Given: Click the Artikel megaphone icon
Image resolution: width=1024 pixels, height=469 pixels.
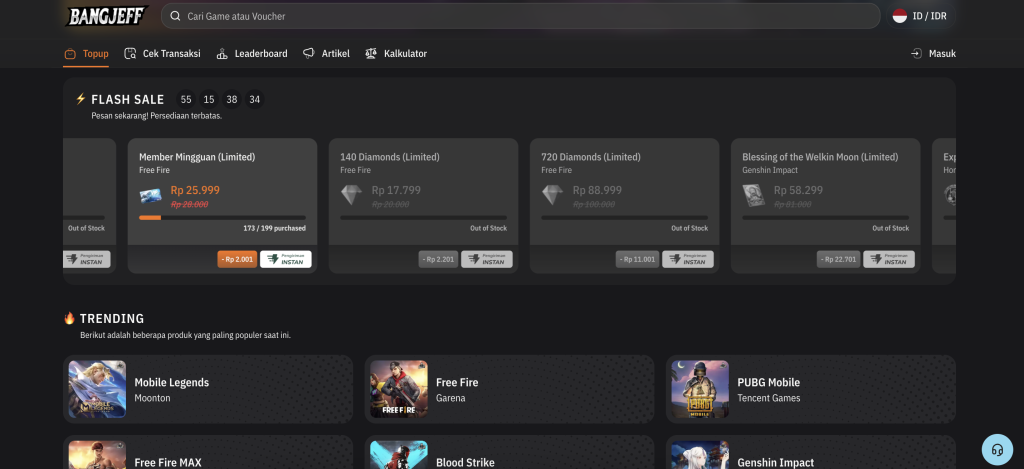Looking at the screenshot, I should (x=309, y=54).
